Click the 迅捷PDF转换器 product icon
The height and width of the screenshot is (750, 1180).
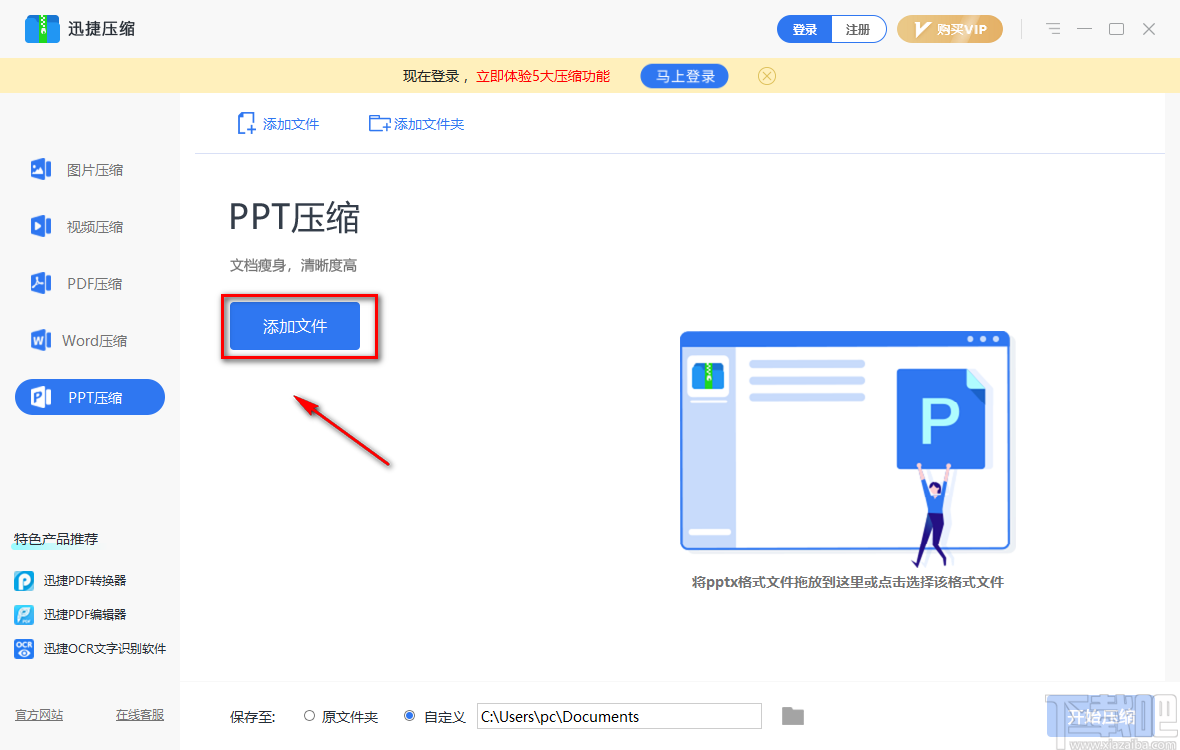click(24, 581)
